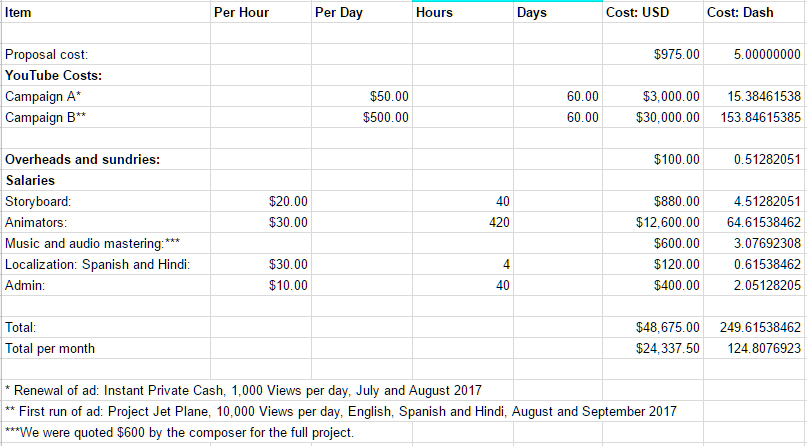Select the Renewal of ad footnote row
The height and width of the screenshot is (446, 807).
(x=257, y=390)
